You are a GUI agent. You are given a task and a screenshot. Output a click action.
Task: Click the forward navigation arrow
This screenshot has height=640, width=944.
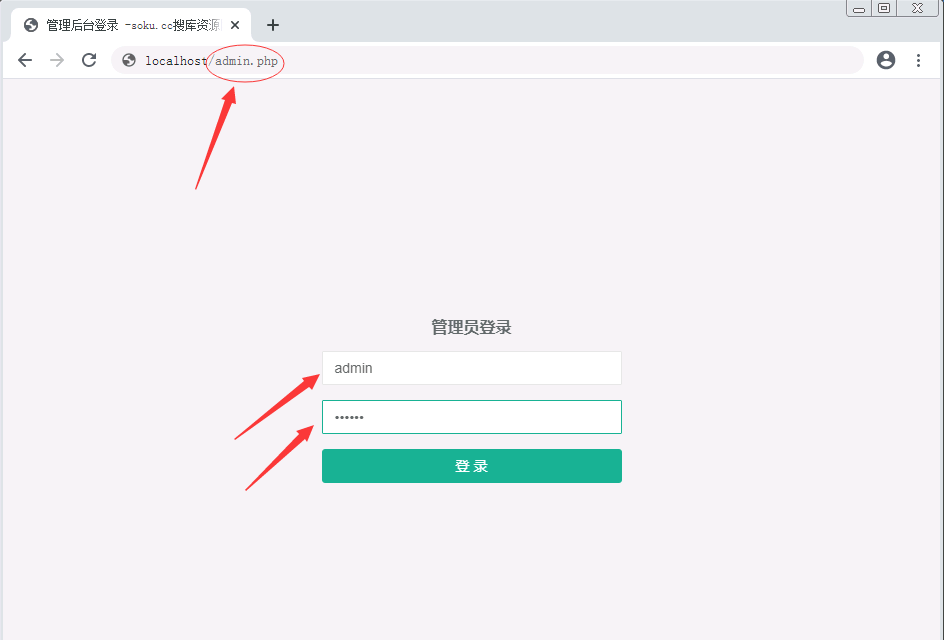(57, 60)
